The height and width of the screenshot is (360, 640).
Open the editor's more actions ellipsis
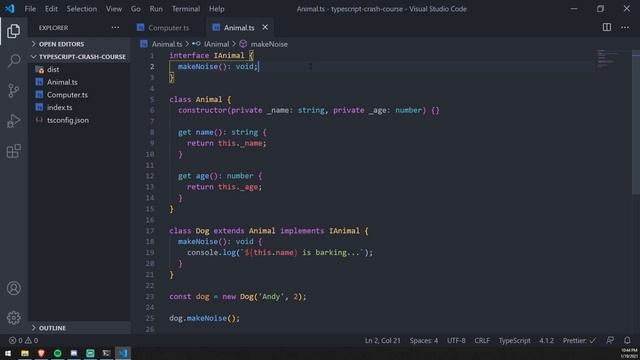tap(625, 27)
